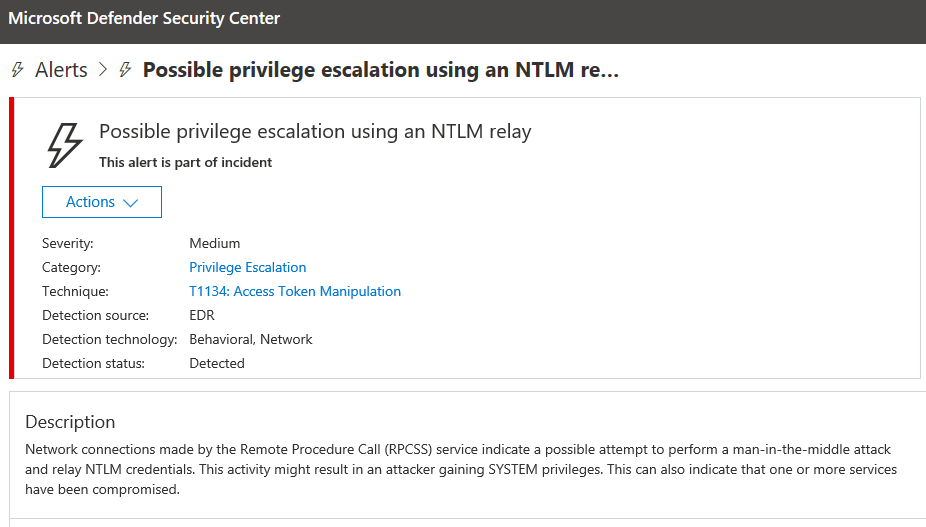Screen dimensions: 926x527
Task: Click the lightning icon before the breadcrumb alert title
Action: 125,70
